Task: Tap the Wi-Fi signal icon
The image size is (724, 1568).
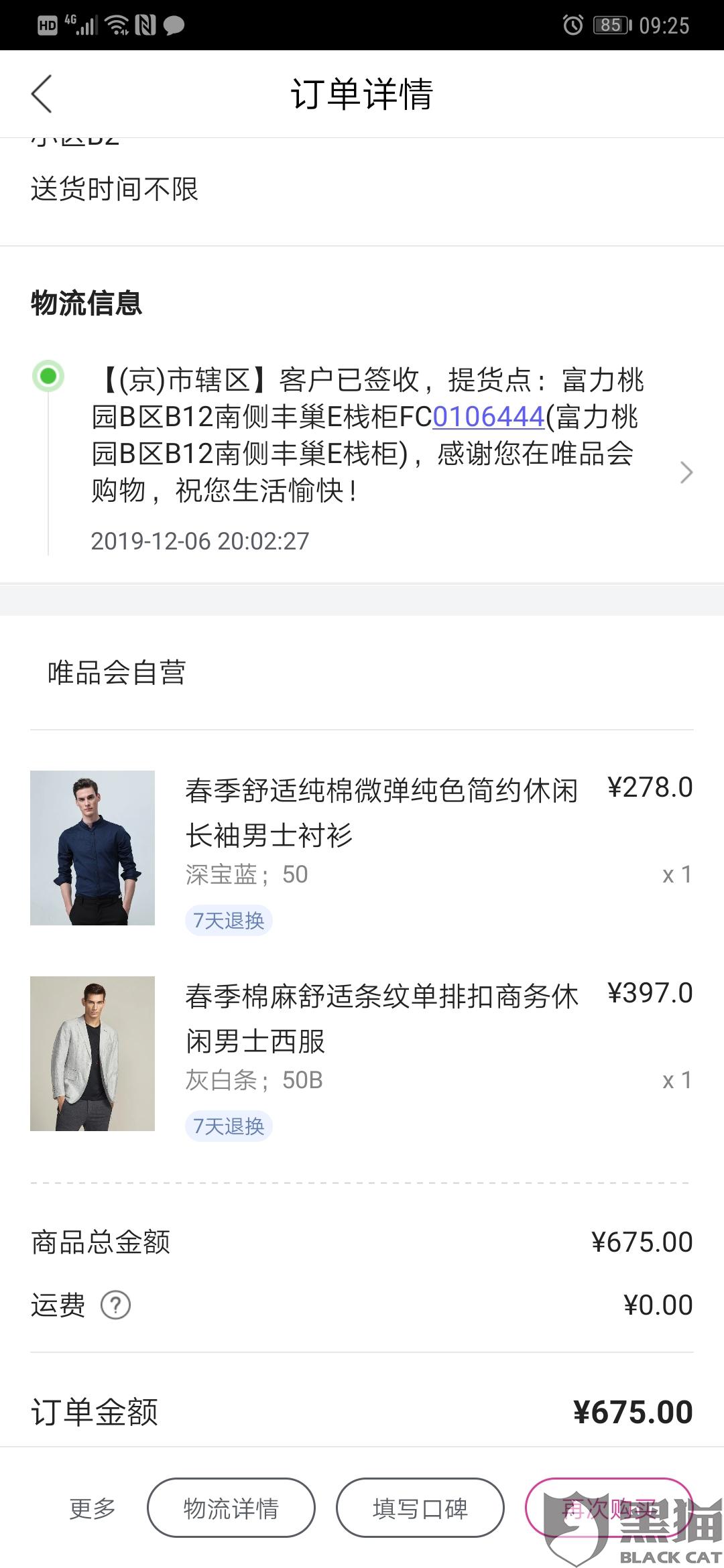Action: pos(118,25)
